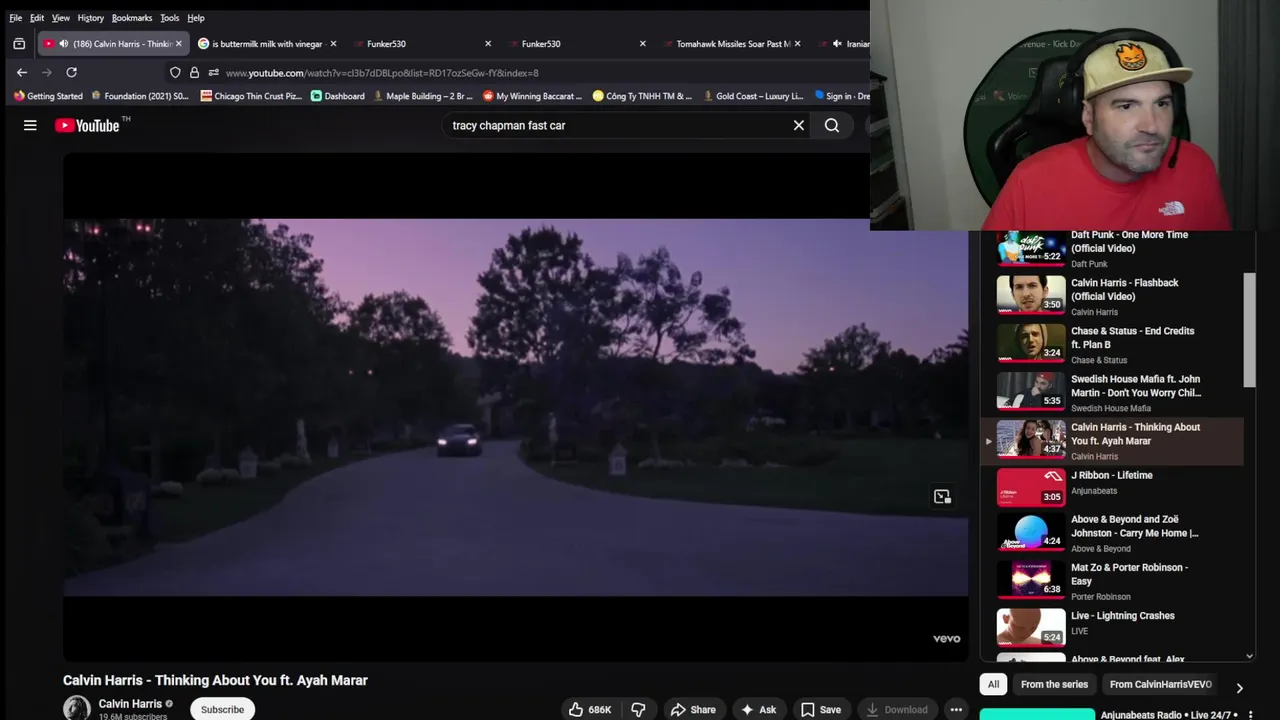Play Chase & Status End Credits thumbnail

coord(1031,343)
